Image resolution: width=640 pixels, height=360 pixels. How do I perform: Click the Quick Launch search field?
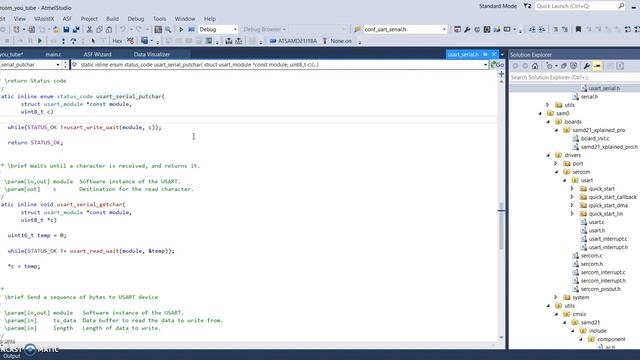tap(580, 6)
